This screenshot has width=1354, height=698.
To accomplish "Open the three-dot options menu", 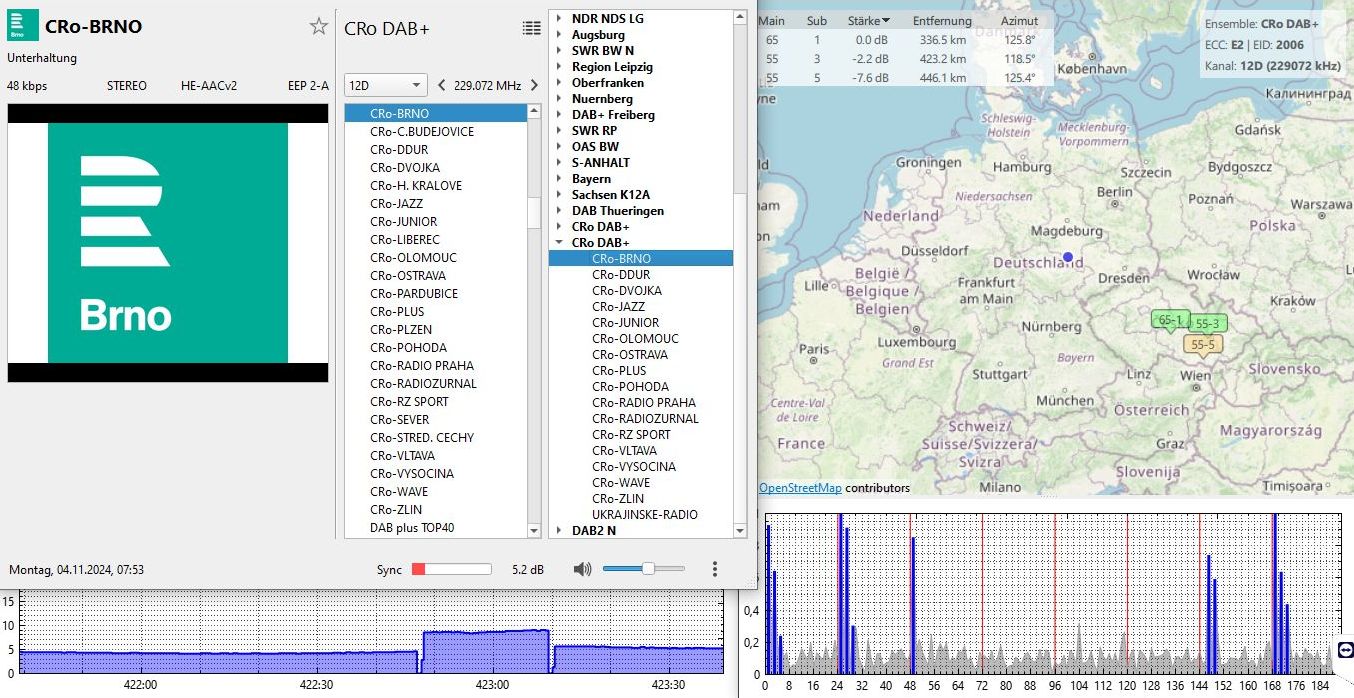I will click(714, 569).
